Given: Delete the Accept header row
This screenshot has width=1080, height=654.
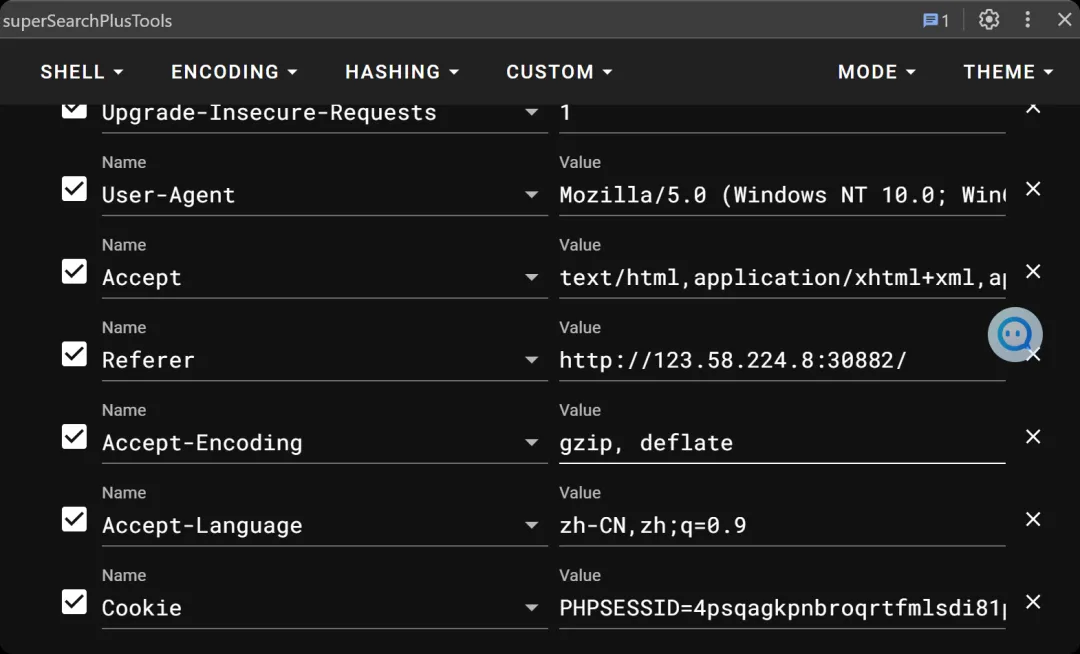Looking at the screenshot, I should pyautogui.click(x=1034, y=271).
